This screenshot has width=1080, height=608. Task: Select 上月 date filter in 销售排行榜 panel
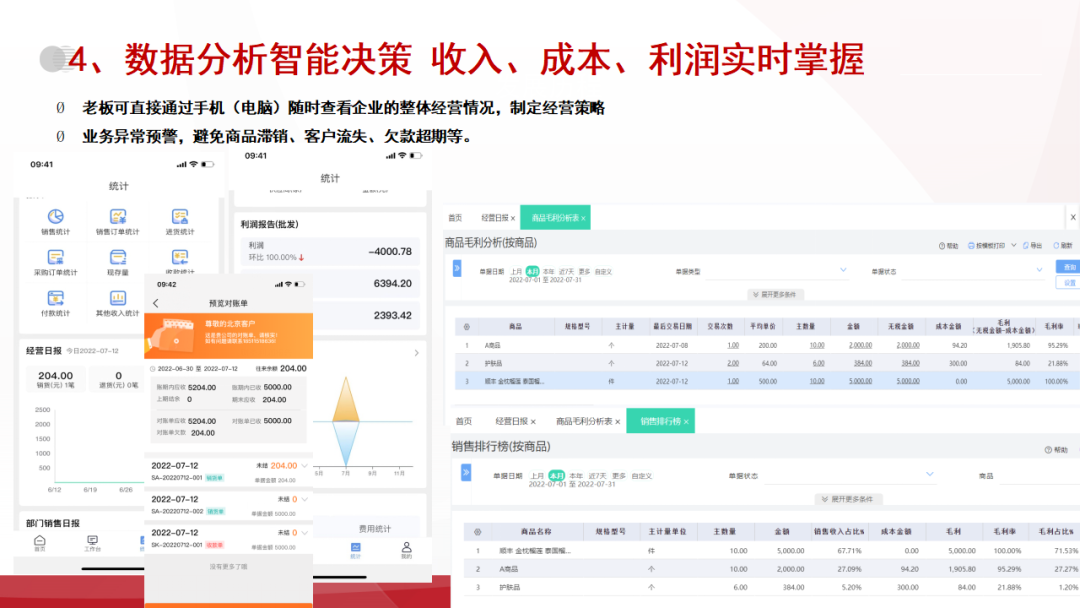pos(537,476)
